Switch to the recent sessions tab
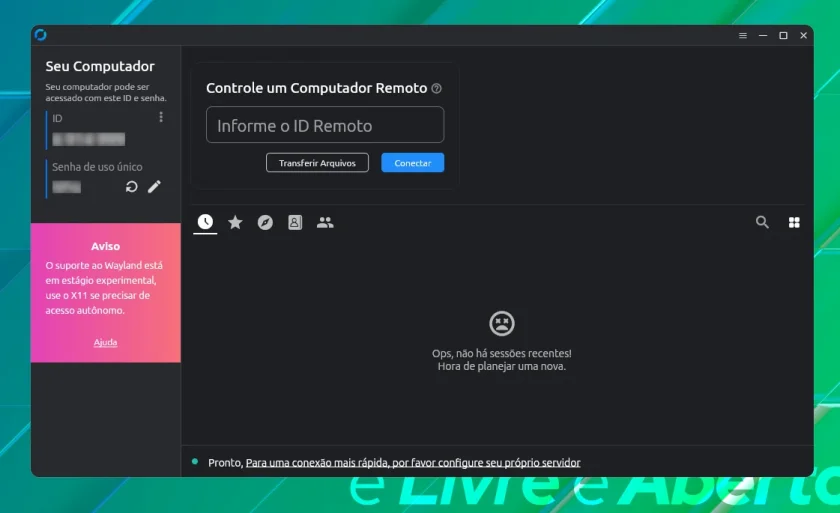The width and height of the screenshot is (840, 513). [x=205, y=222]
